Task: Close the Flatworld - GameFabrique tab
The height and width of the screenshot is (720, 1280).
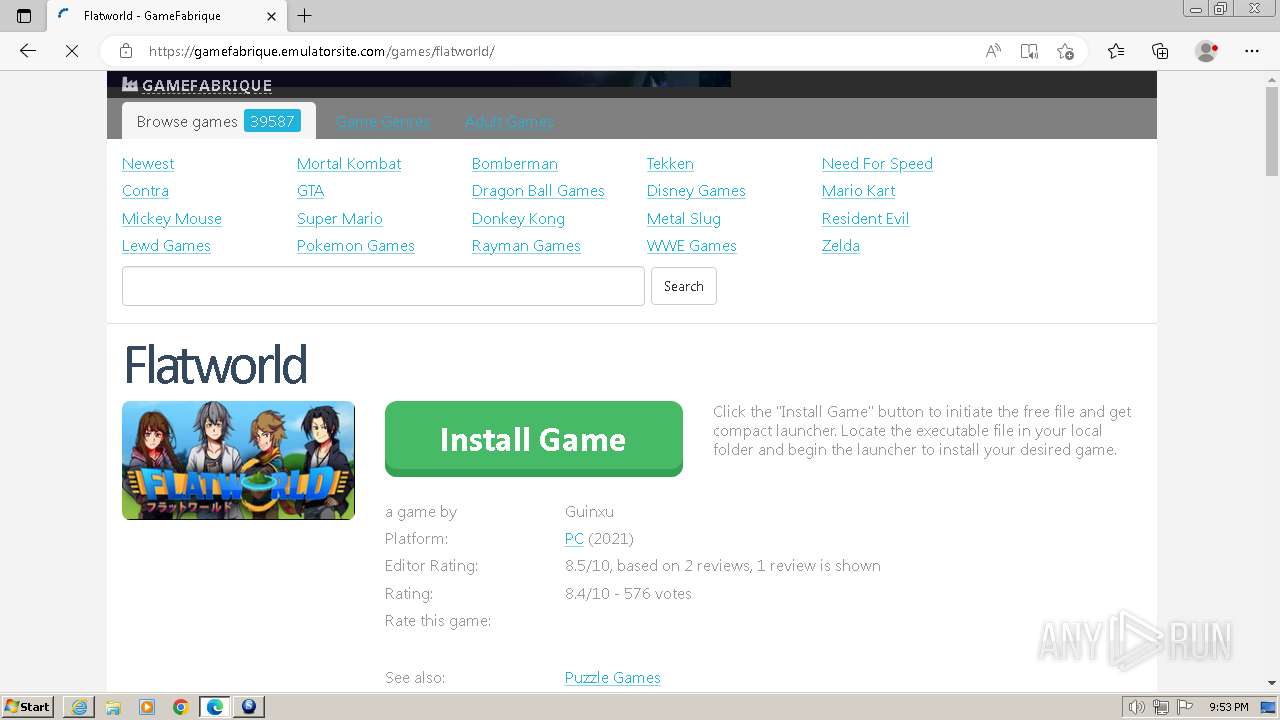Action: 272,16
